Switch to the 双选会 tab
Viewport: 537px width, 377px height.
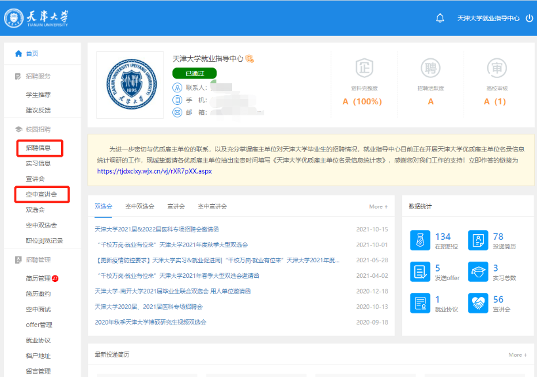coord(103,206)
